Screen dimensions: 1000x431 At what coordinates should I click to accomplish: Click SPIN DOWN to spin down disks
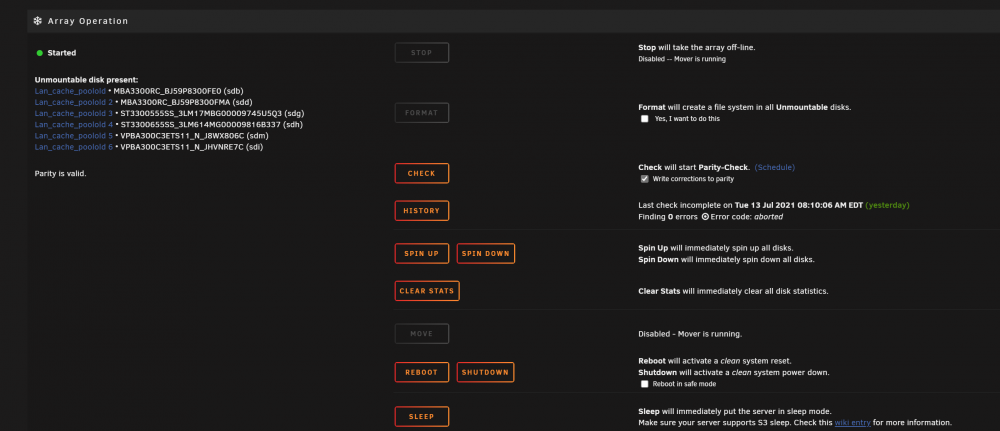485,254
